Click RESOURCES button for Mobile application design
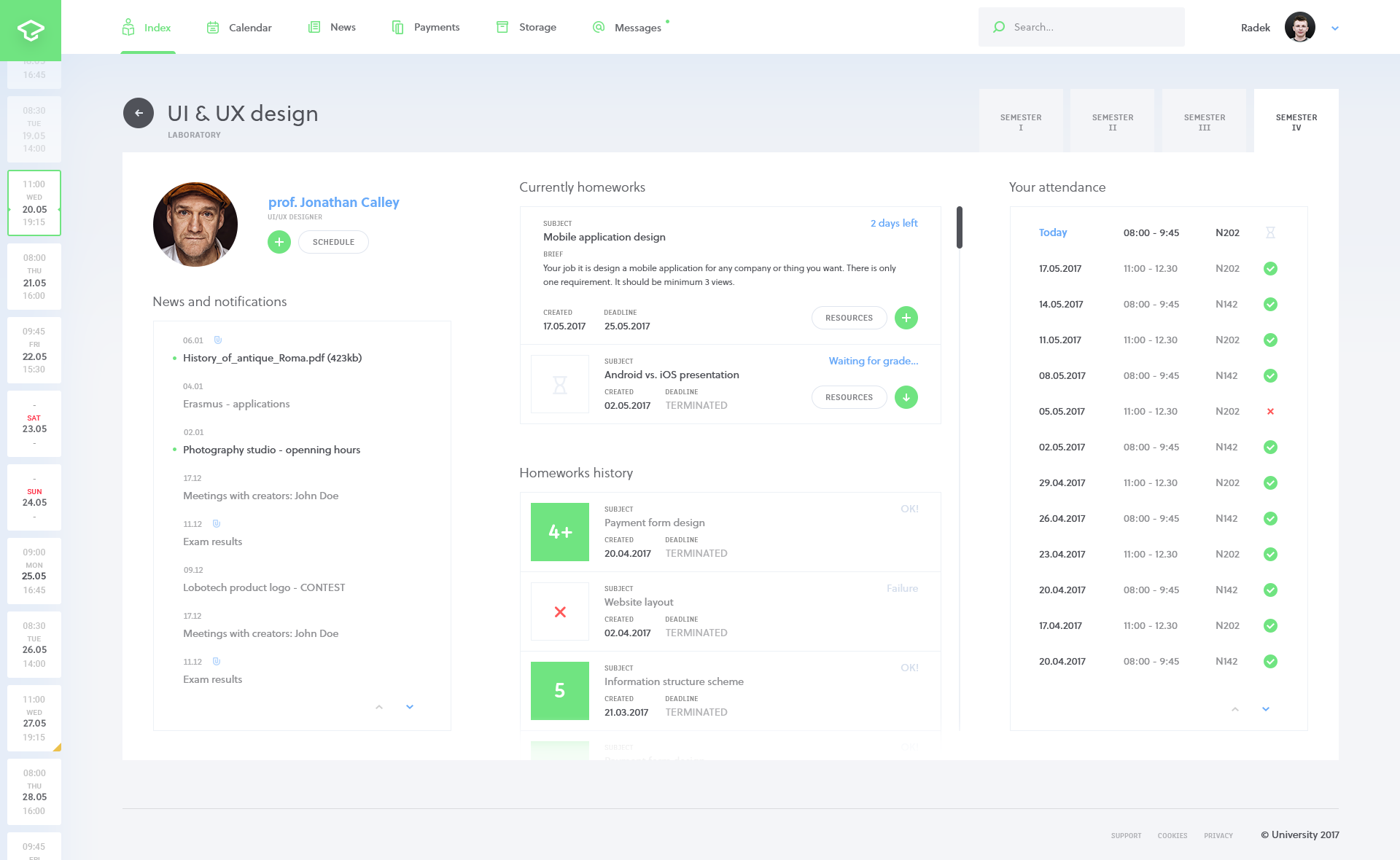The height and width of the screenshot is (860, 1400). point(849,318)
